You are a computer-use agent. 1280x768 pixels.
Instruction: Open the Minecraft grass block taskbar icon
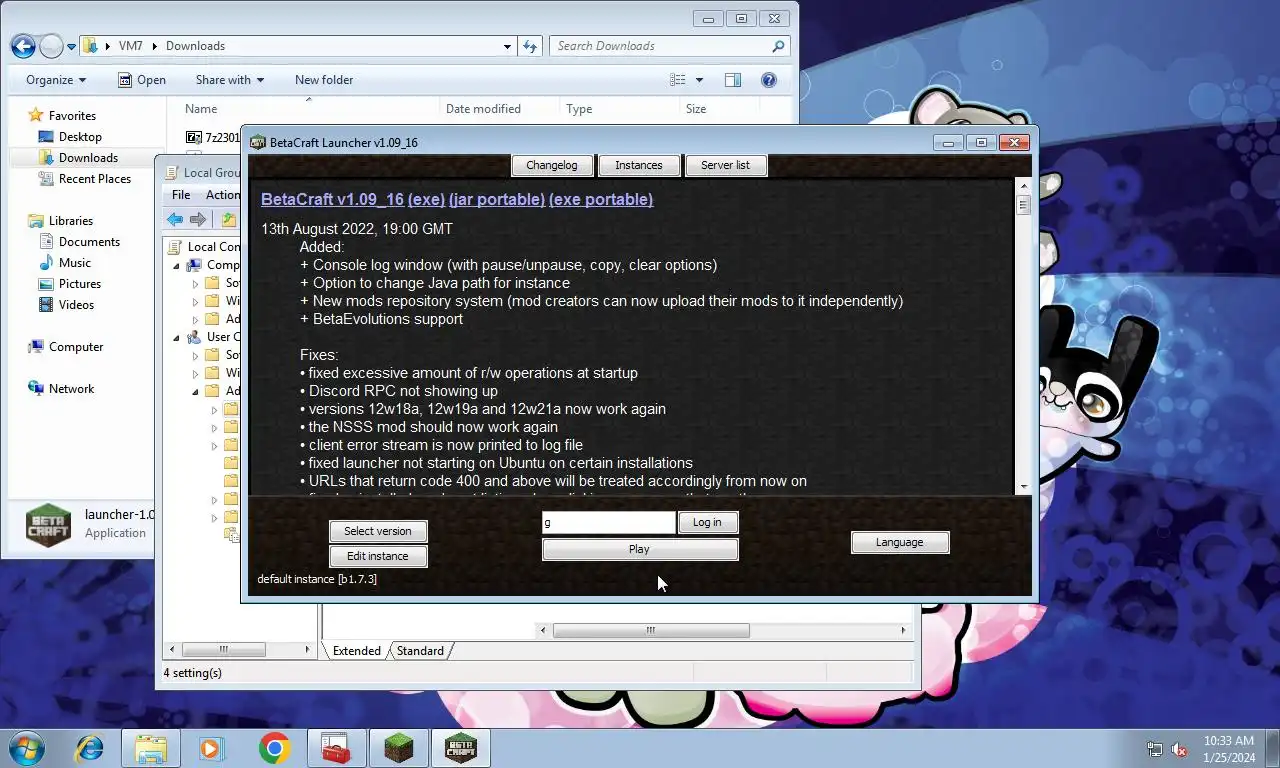coord(398,748)
